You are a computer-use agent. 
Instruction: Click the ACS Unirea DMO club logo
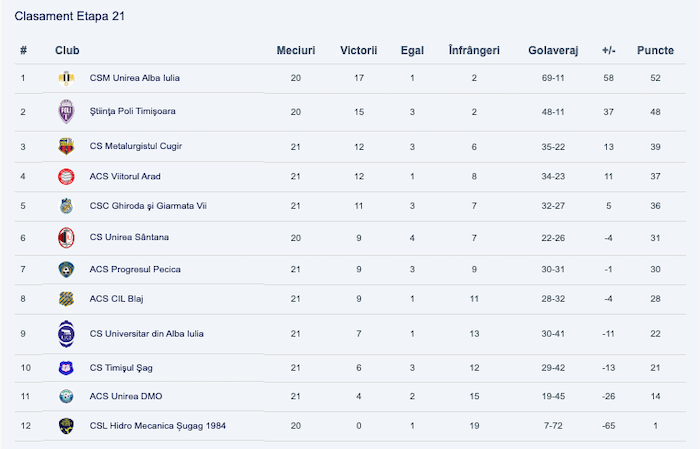click(x=66, y=397)
